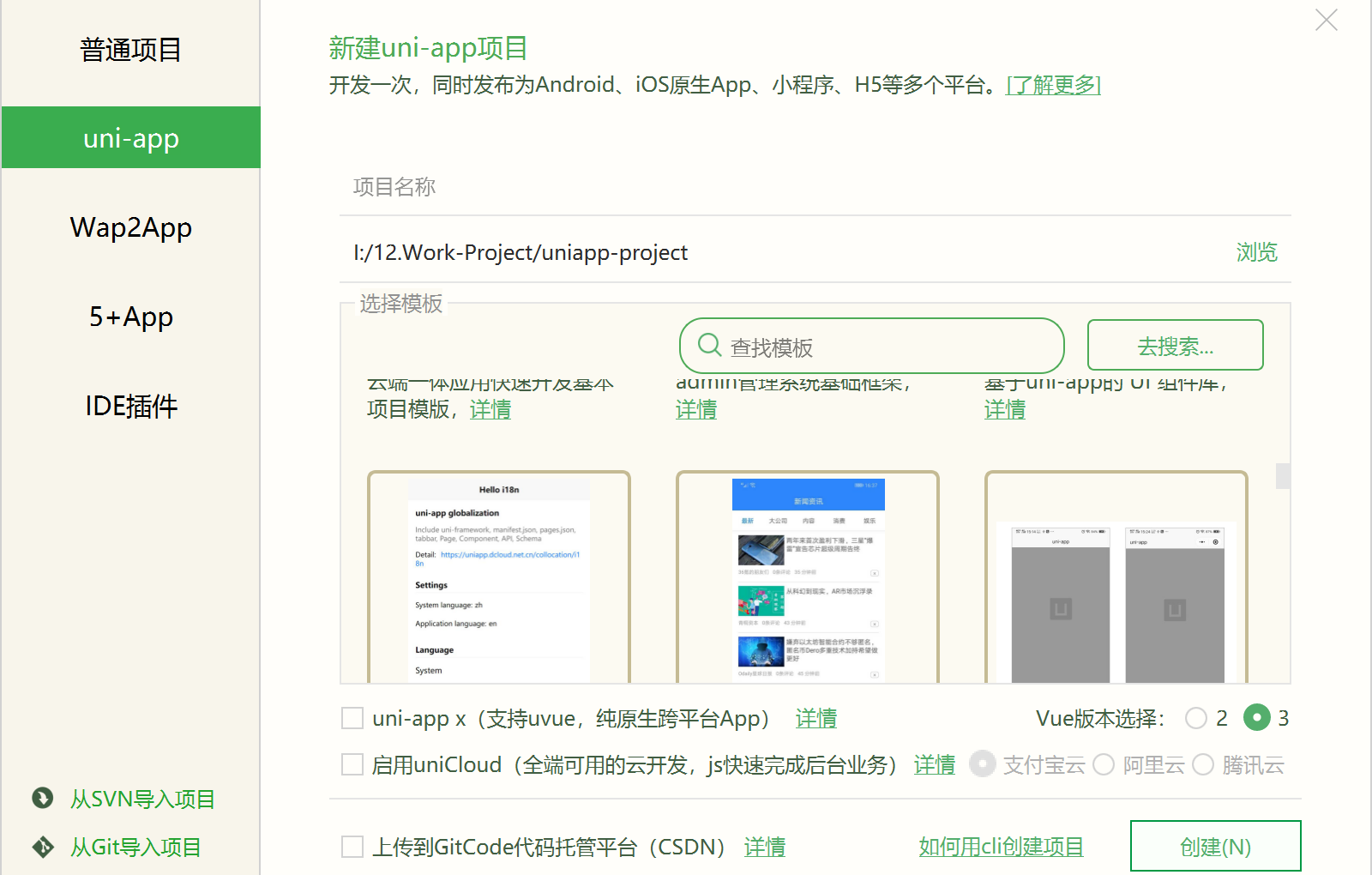Select the 5+App tab
Image resolution: width=1372 pixels, height=875 pixels.
[x=130, y=317]
